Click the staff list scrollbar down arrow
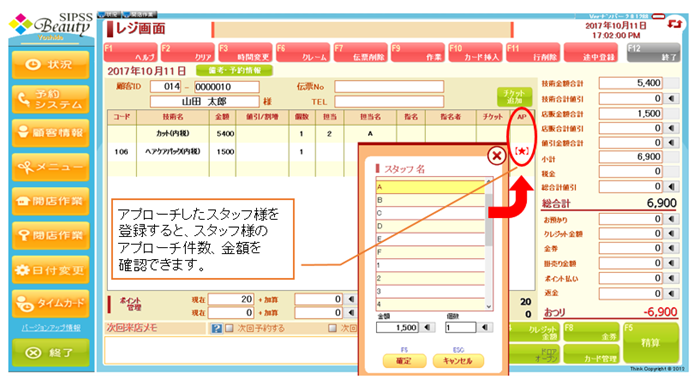Viewport: 696px width, 381px height. coord(489,306)
